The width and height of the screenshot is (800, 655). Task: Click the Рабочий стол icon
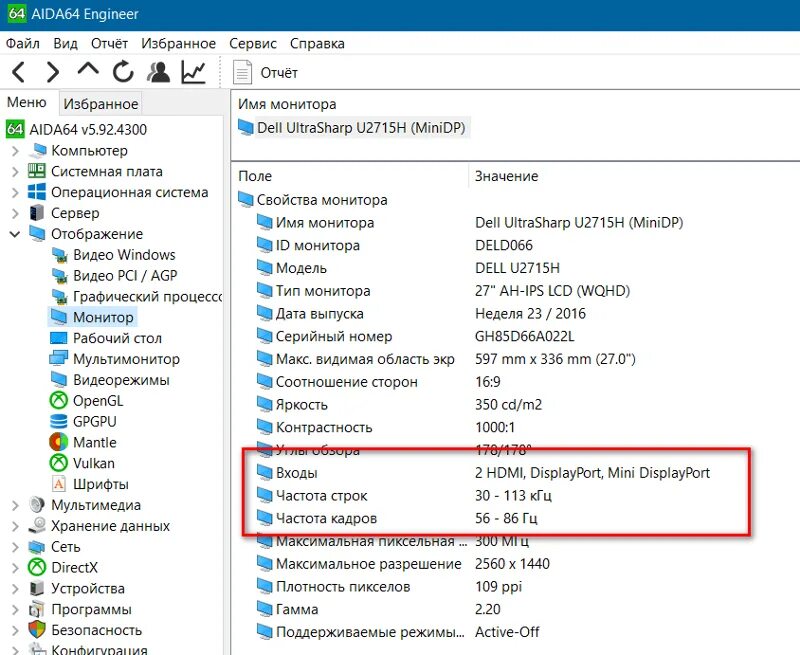tap(59, 338)
